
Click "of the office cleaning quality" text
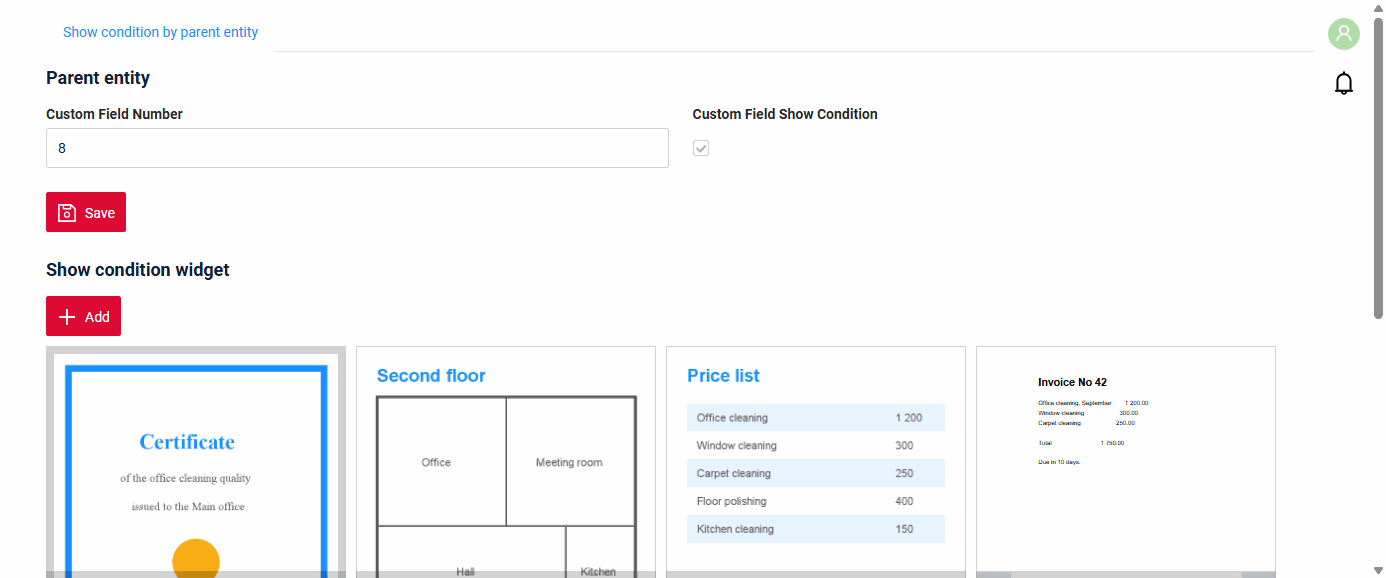point(186,478)
